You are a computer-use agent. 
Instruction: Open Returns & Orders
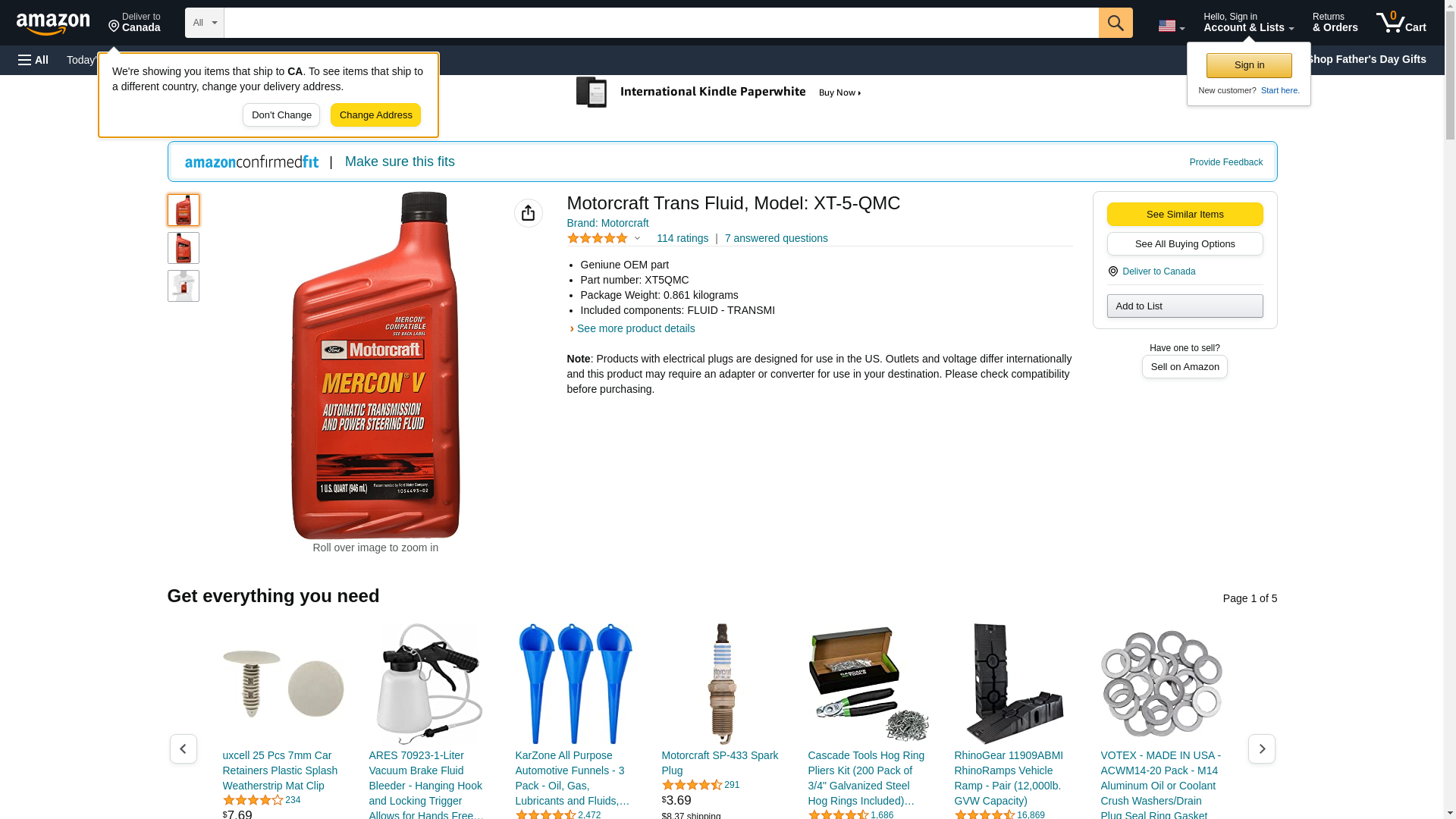tap(1335, 23)
